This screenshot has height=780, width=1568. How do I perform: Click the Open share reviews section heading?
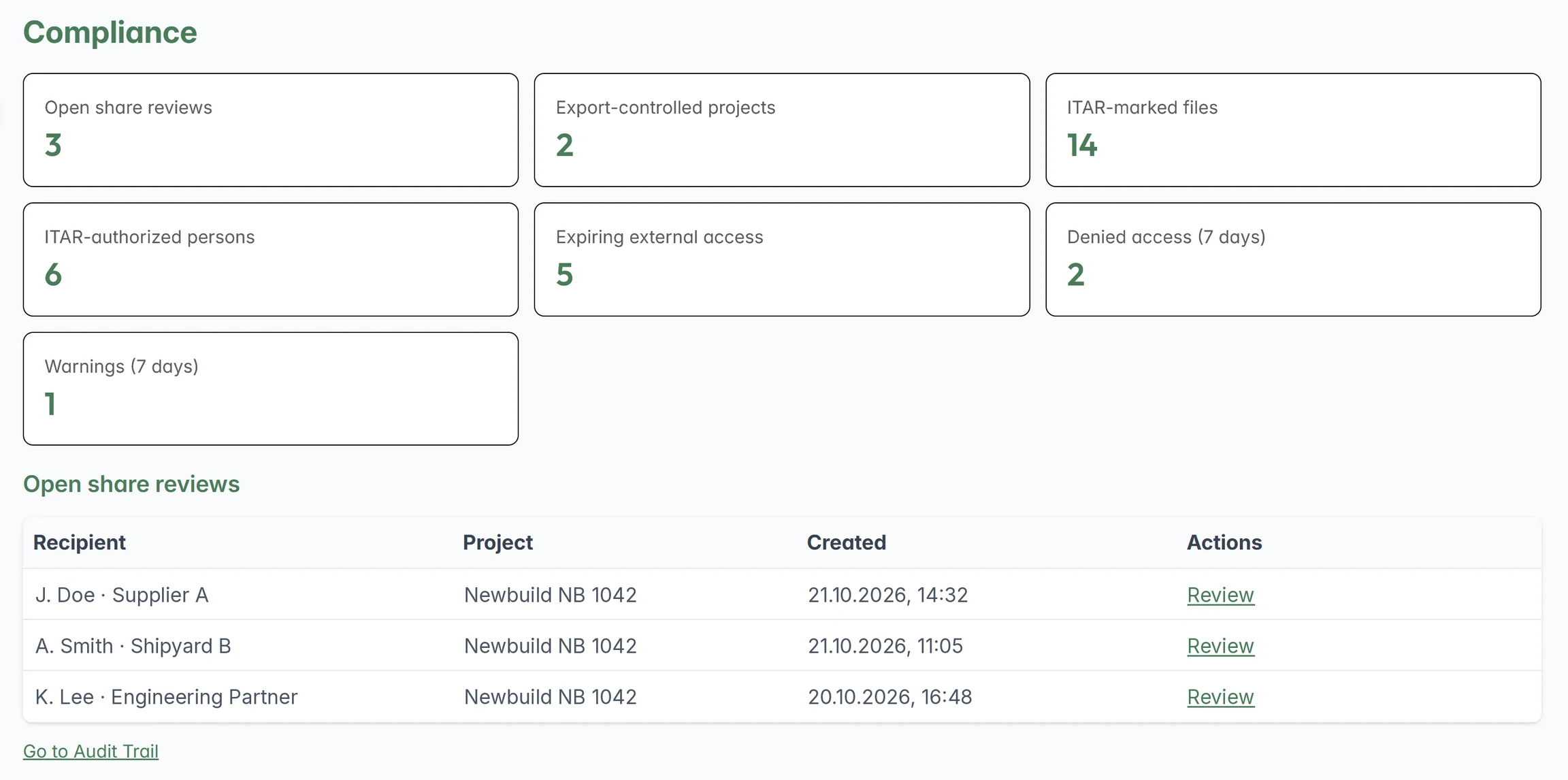[131, 484]
